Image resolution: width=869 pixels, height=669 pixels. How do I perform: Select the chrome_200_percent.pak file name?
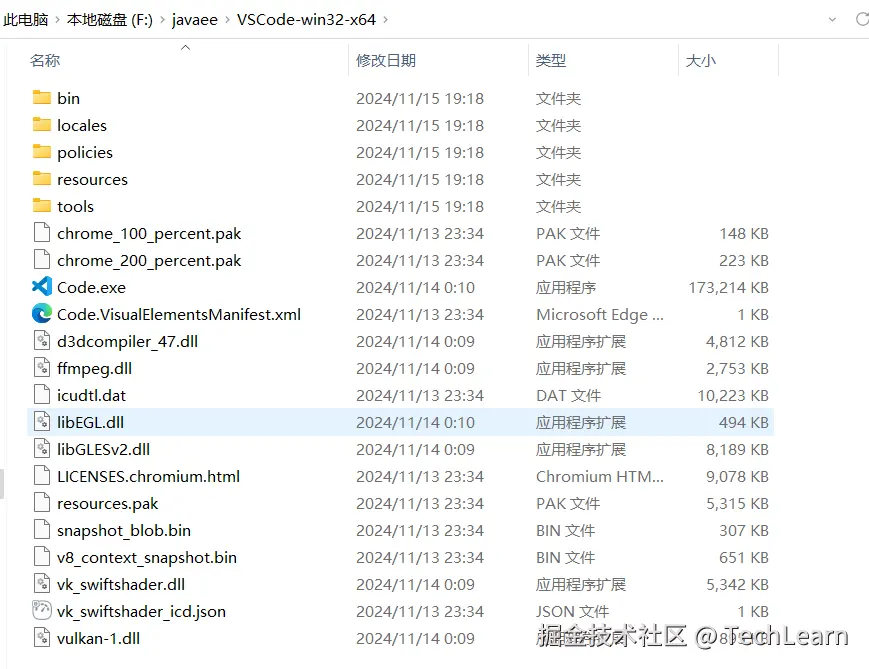pos(149,261)
